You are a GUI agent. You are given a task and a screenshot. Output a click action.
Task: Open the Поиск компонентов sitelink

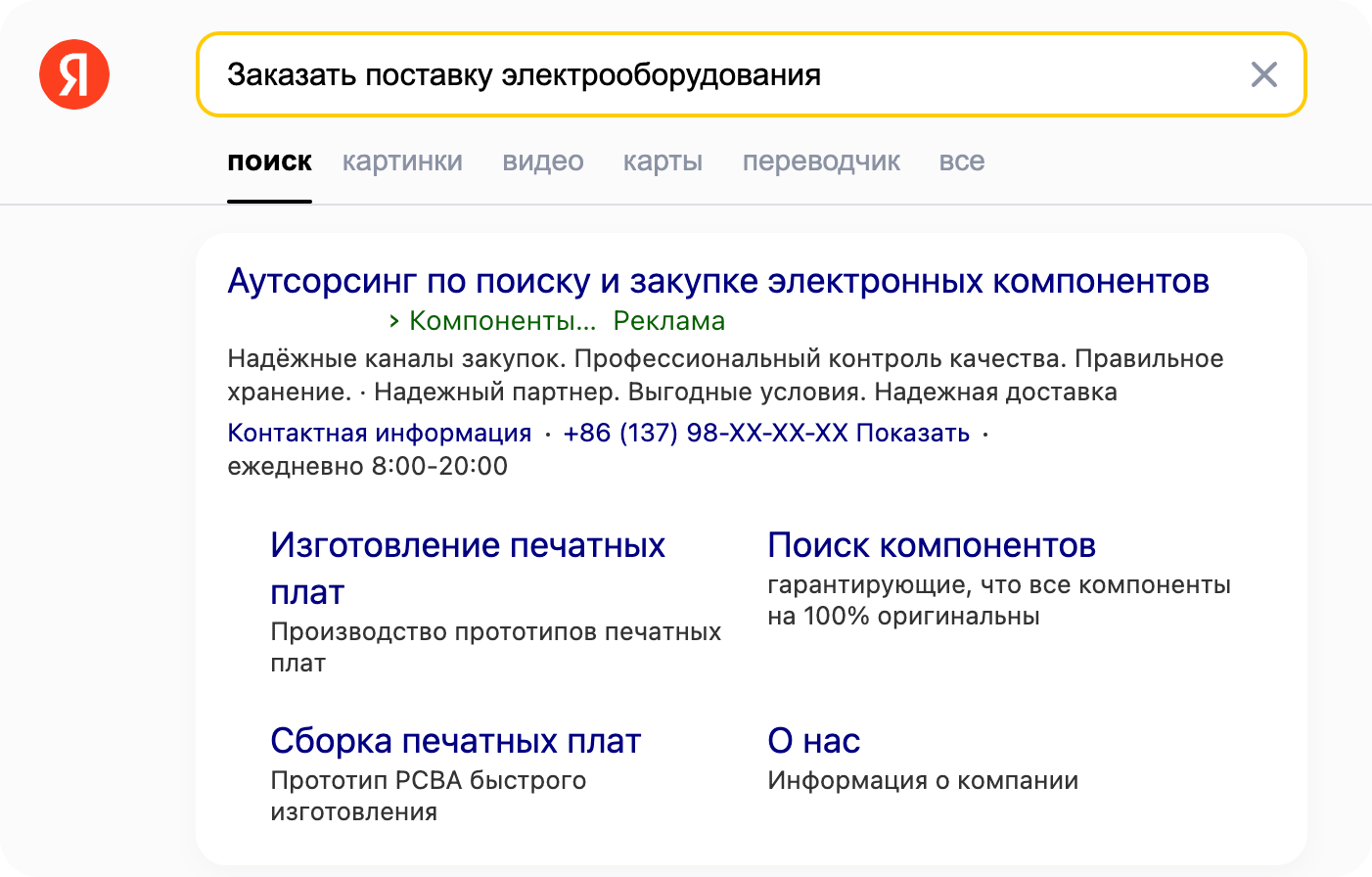pos(931,545)
